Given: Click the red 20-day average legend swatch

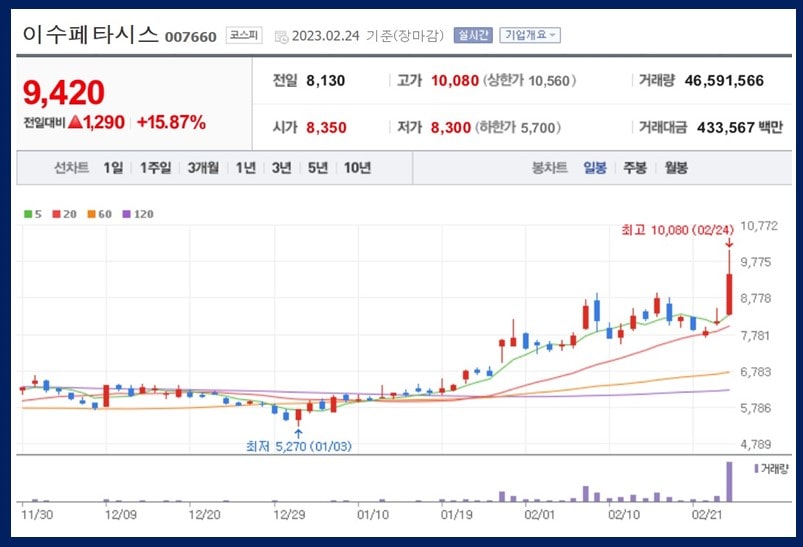Looking at the screenshot, I should tap(56, 214).
